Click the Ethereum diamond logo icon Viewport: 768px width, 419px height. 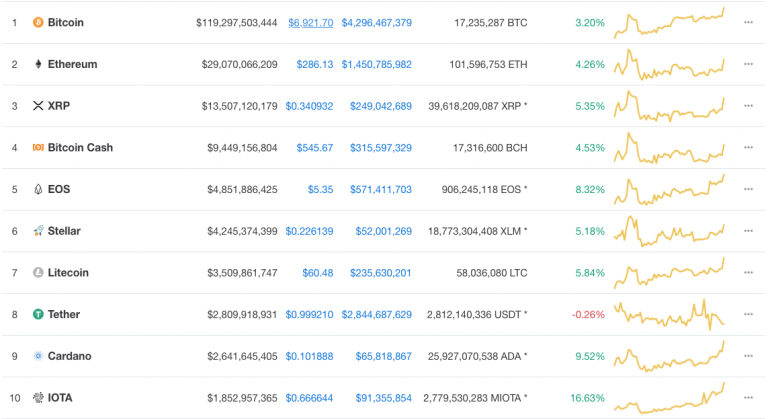coord(38,64)
